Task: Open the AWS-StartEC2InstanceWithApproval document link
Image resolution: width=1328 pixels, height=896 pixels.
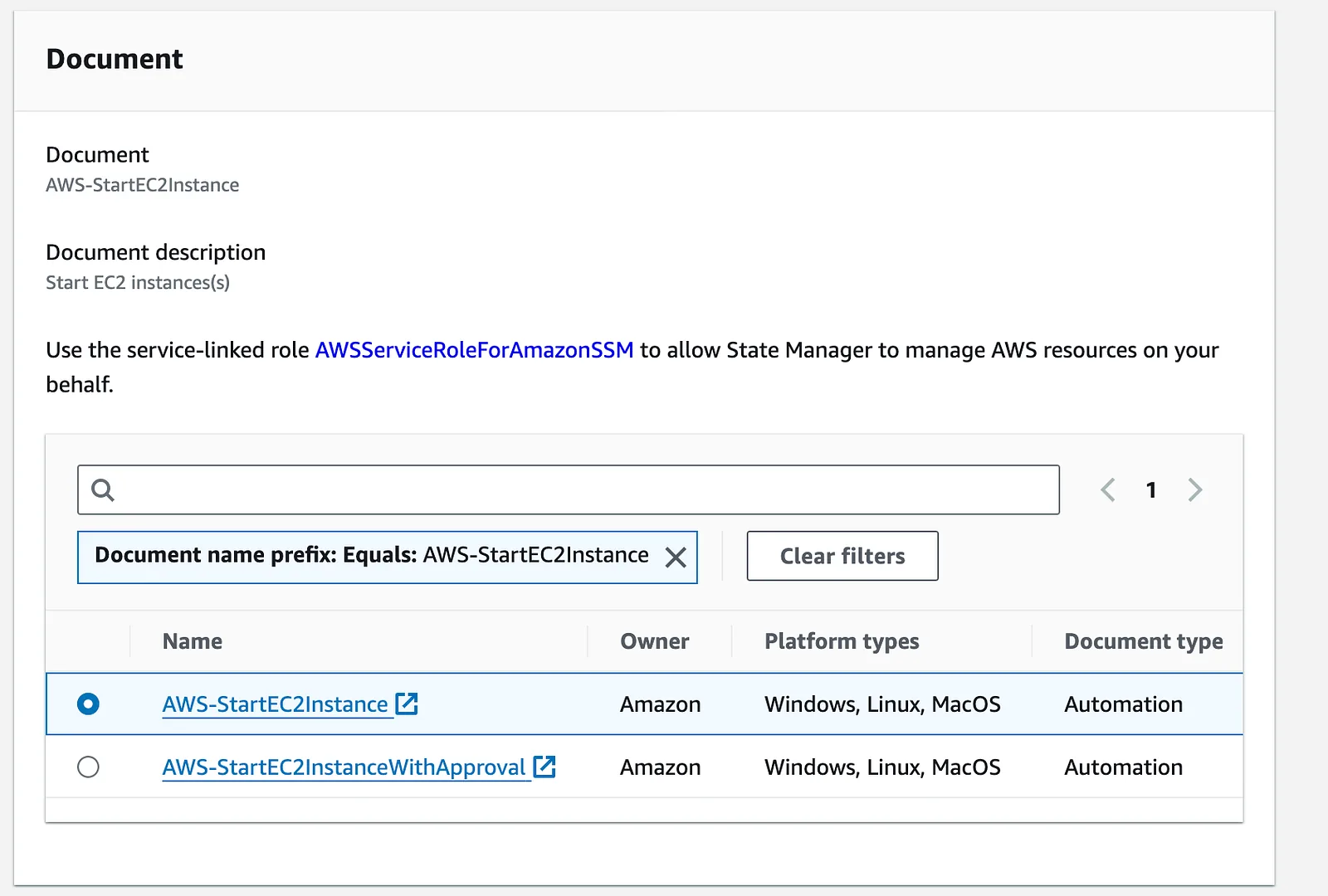Action: click(344, 767)
